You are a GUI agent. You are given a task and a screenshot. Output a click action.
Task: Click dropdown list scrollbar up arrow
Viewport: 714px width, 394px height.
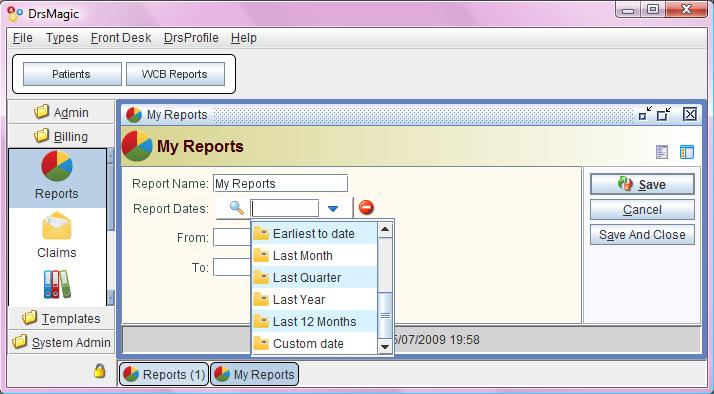coord(385,230)
